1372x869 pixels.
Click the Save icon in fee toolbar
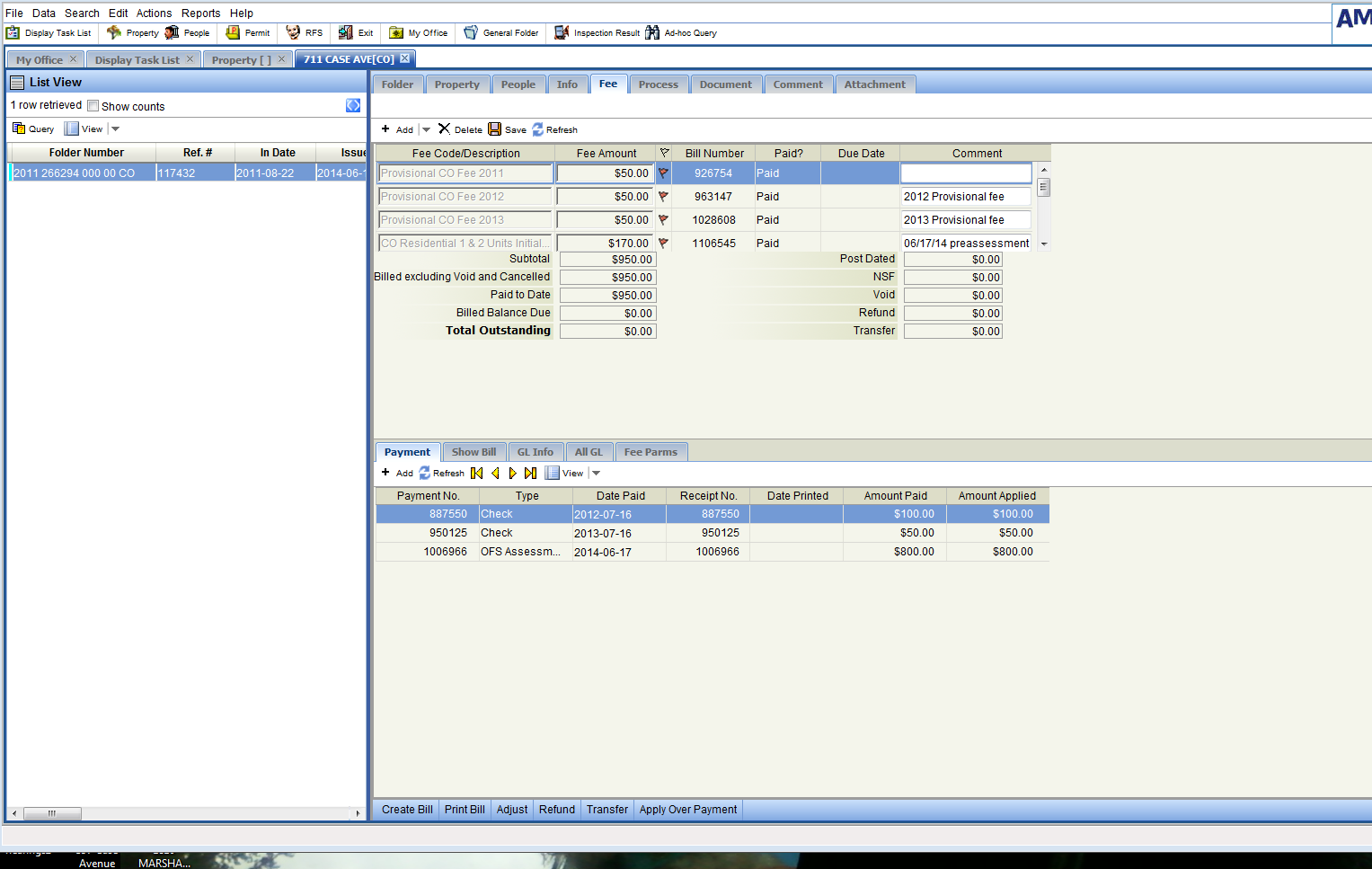click(495, 129)
